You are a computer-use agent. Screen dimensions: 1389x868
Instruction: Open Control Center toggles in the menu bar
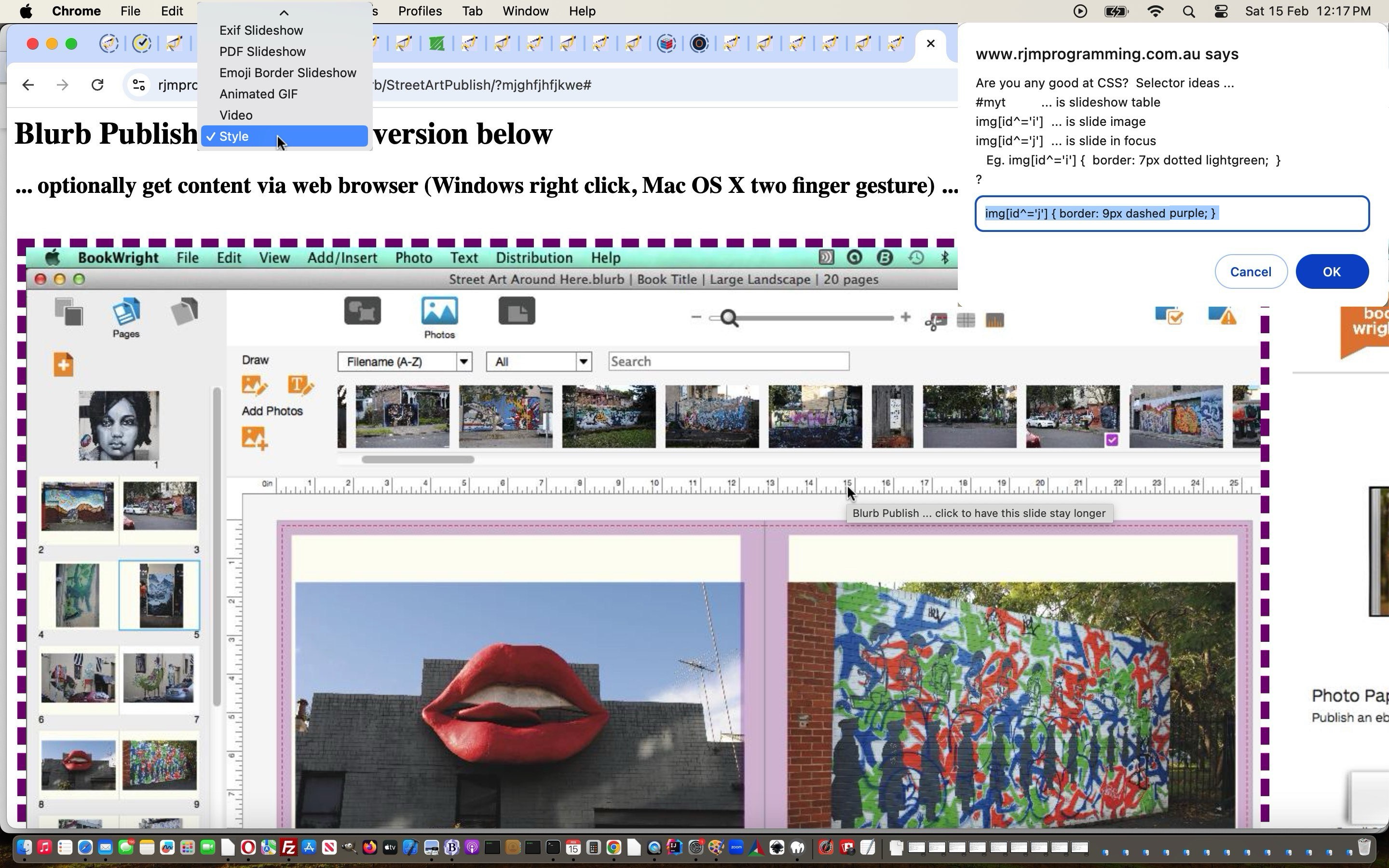(1221, 12)
